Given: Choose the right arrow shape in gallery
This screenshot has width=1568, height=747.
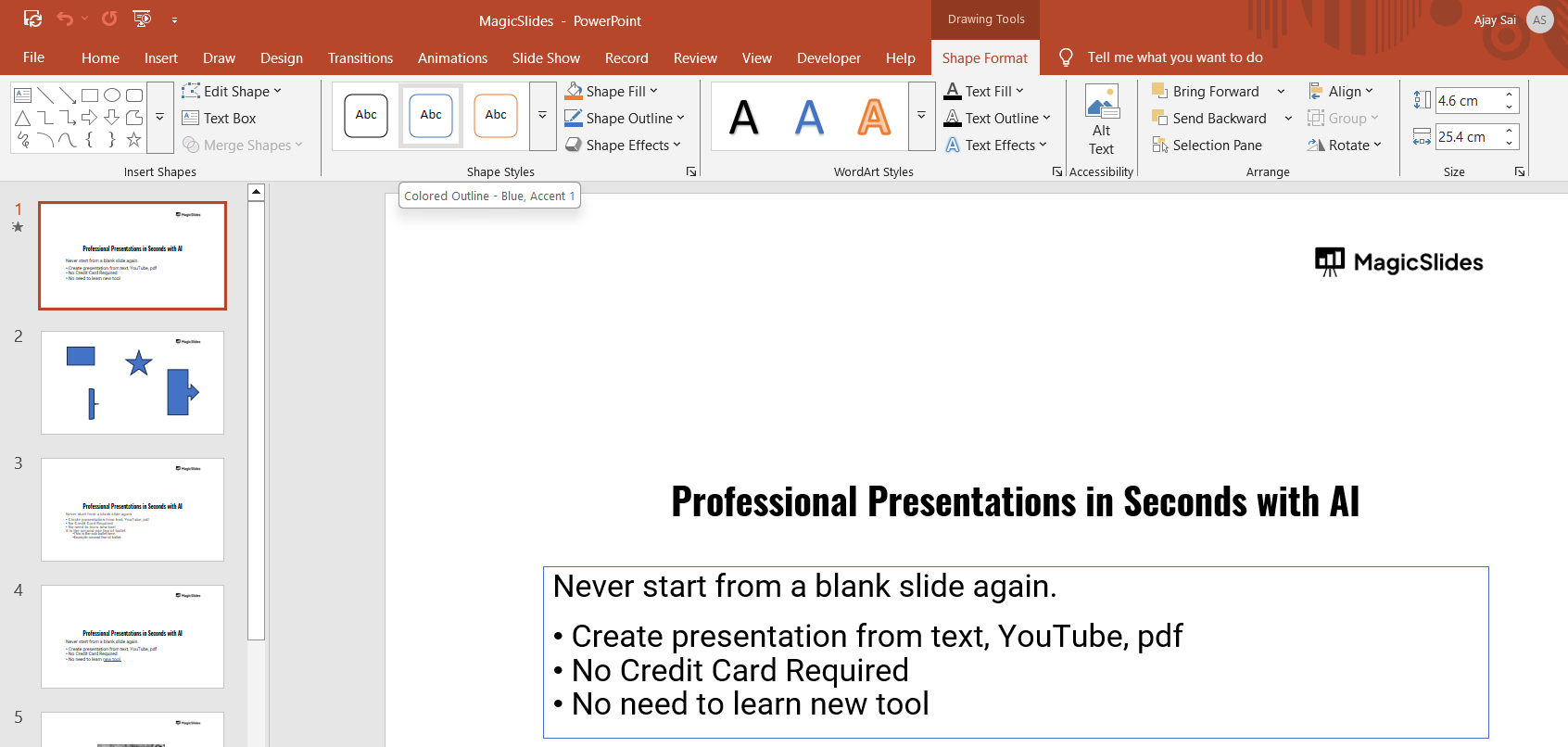Looking at the screenshot, I should (x=90, y=118).
